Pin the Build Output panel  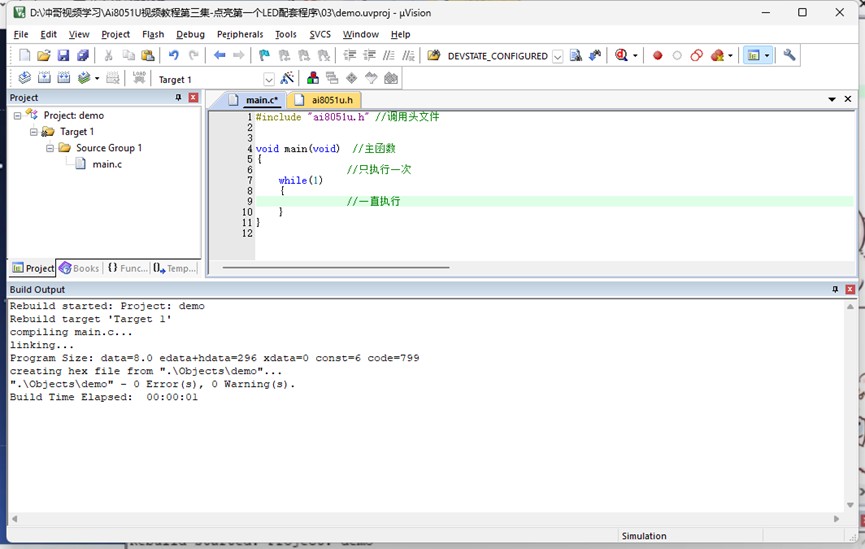(x=835, y=290)
